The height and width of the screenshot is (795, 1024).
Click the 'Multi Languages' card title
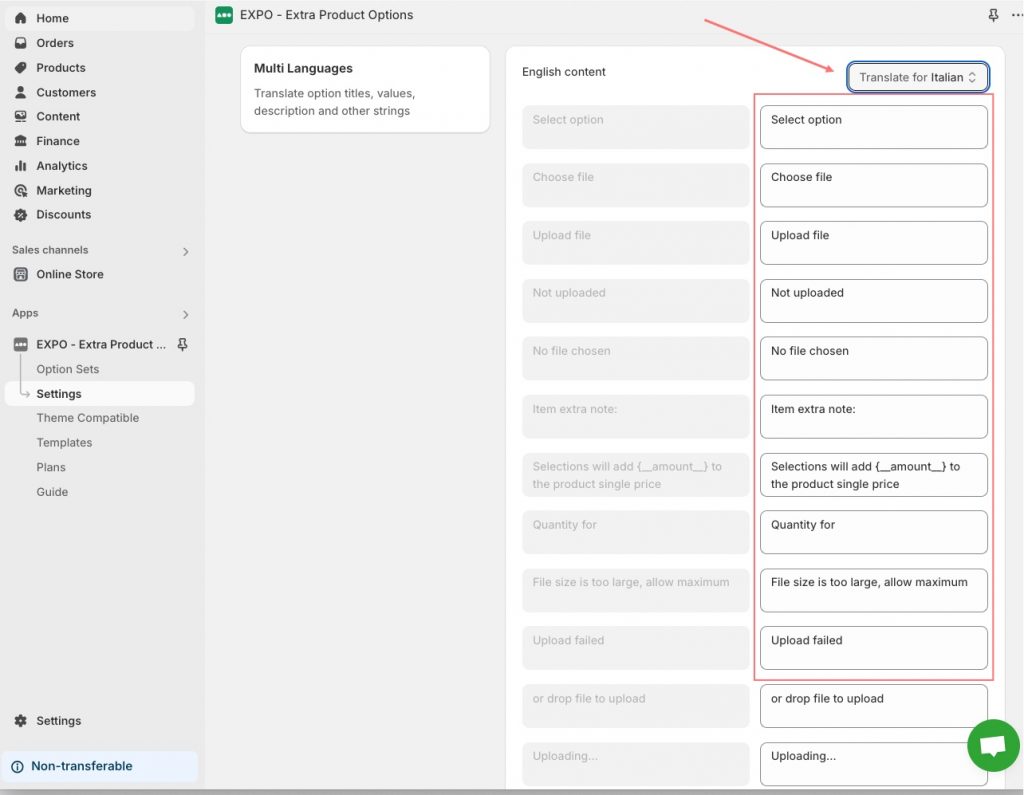(303, 69)
